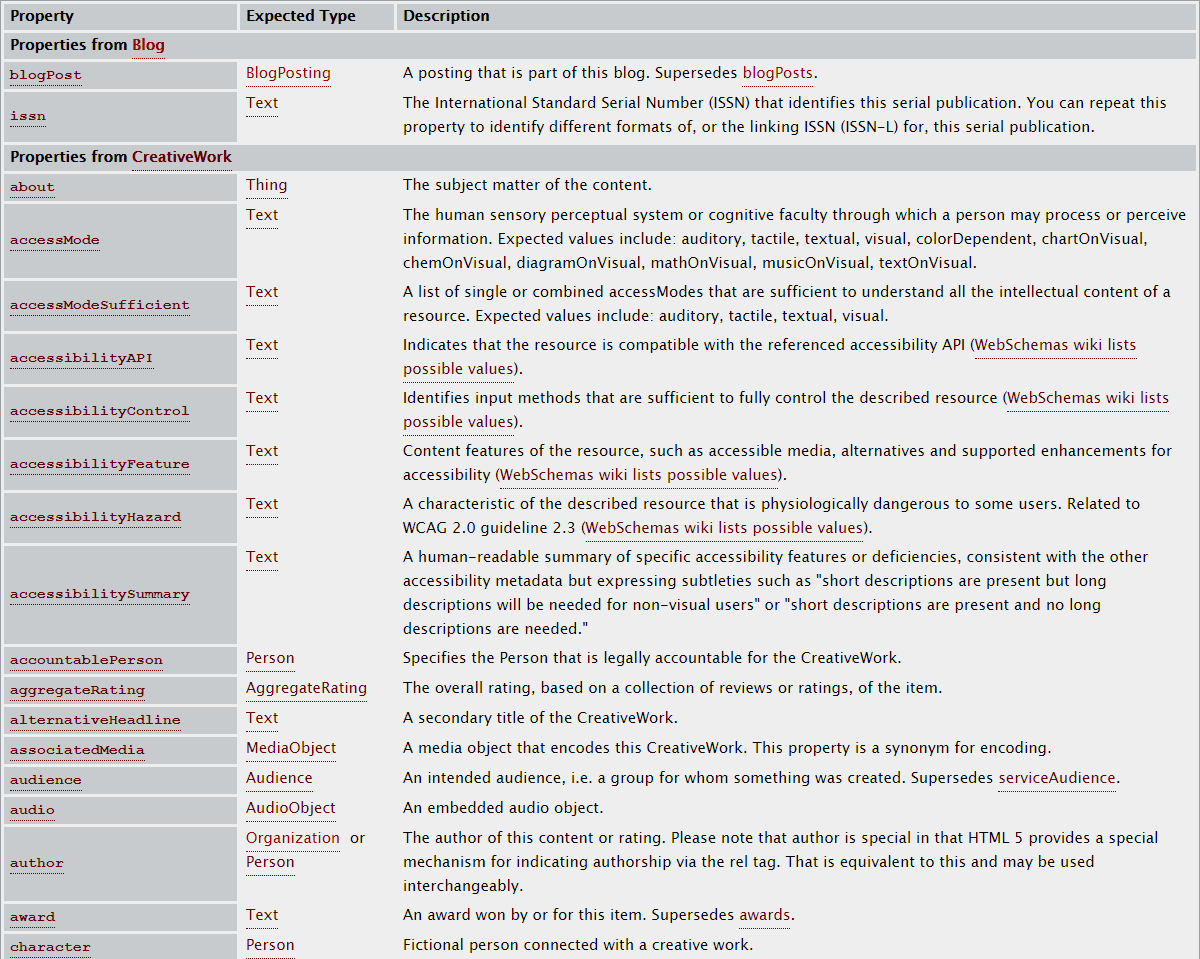Open the accessibilityAPI property link
Viewport: 1200px width, 959px height.
pyautogui.click(x=81, y=357)
